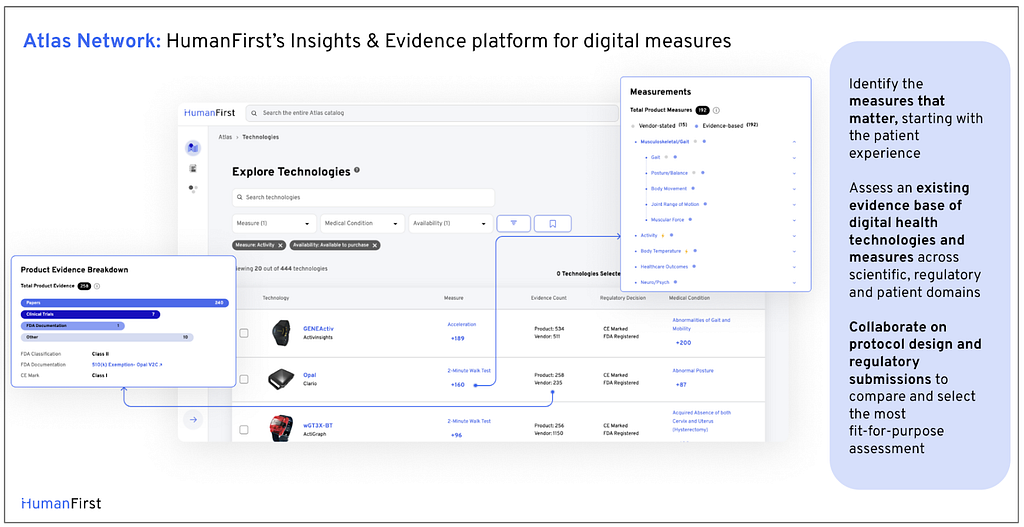Remove the Measure: Activity filter chip
1024x527 pixels.
280,245
